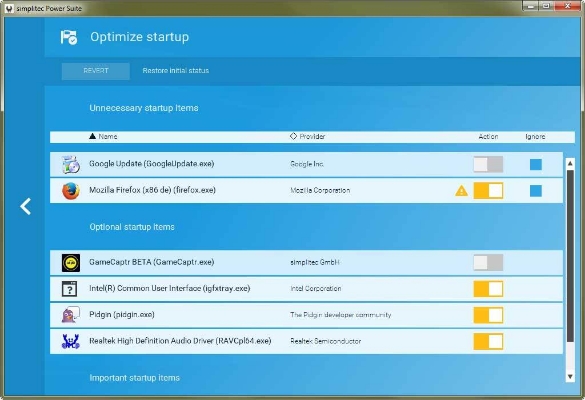Click the back arrow chevron on left sidebar
585x400 pixels.
coord(25,206)
